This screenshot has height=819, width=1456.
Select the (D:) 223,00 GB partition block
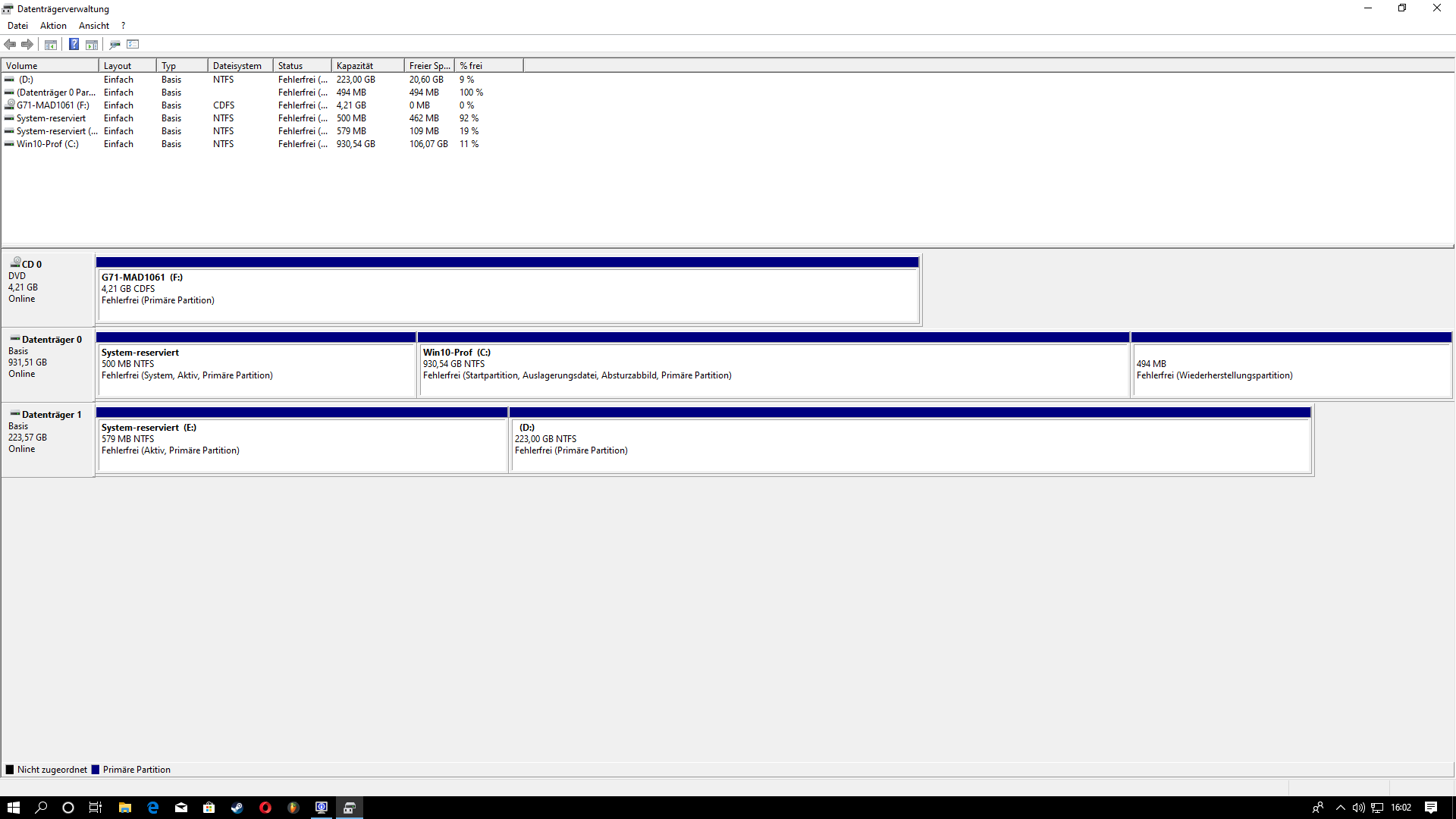point(910,445)
